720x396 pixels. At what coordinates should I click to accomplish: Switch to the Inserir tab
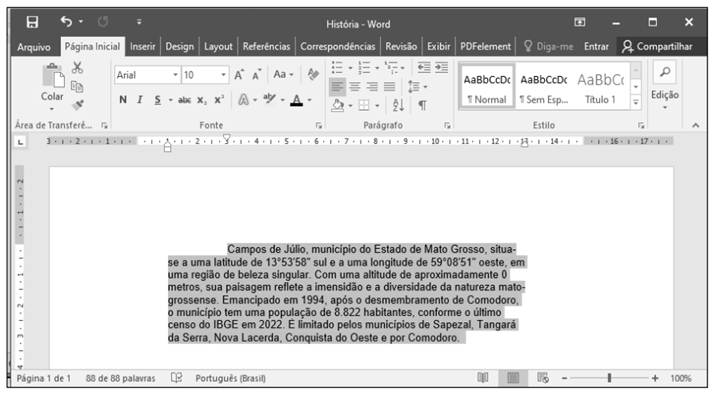tap(142, 46)
